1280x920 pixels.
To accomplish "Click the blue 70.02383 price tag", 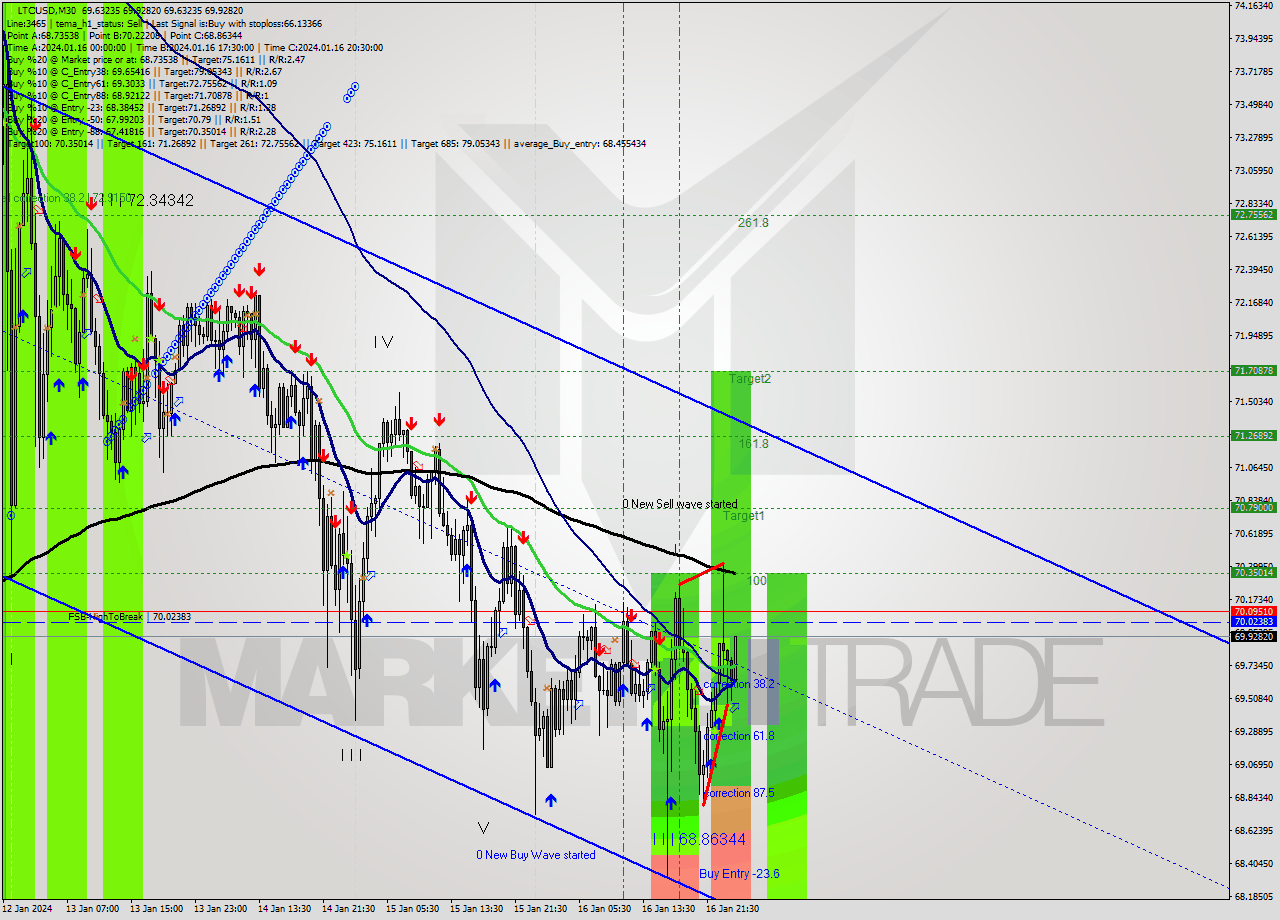I will click(1254, 622).
